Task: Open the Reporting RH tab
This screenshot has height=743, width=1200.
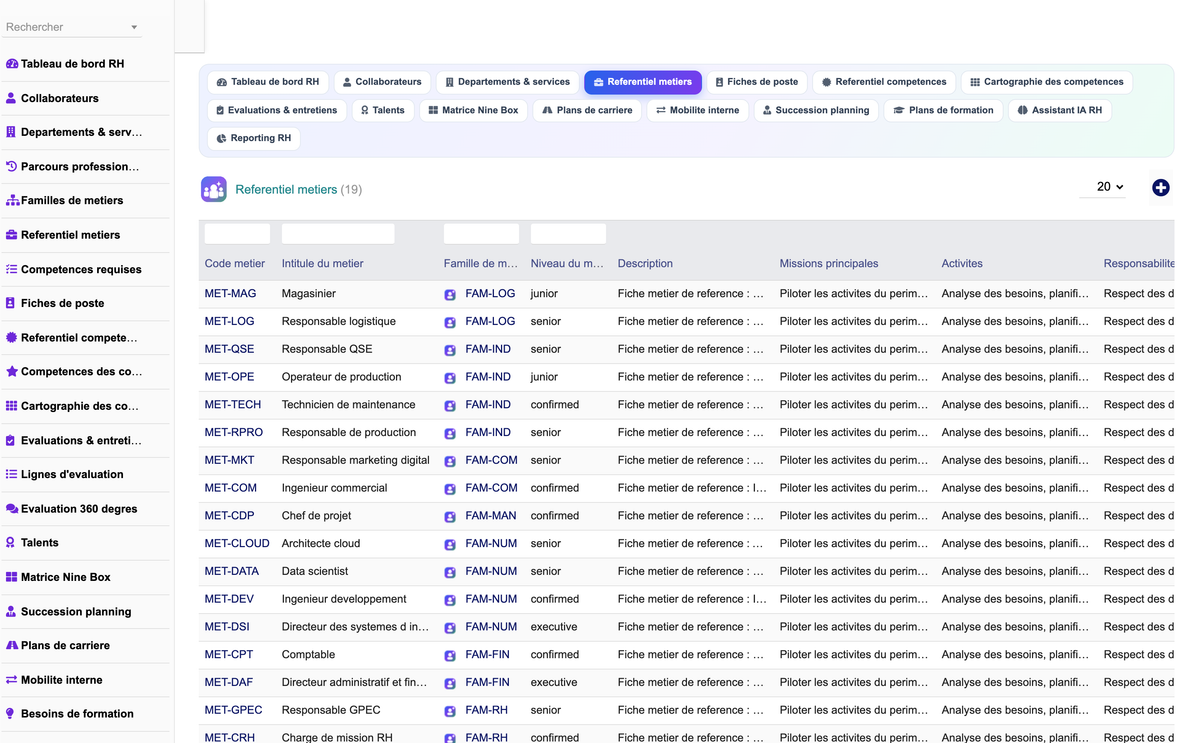Action: [x=254, y=138]
